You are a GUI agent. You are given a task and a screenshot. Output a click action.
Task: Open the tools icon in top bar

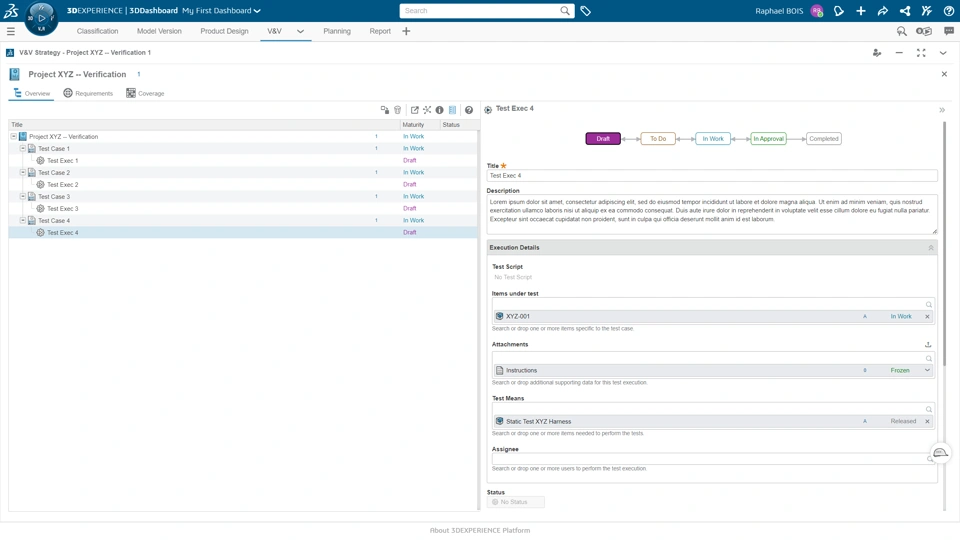pos(926,11)
